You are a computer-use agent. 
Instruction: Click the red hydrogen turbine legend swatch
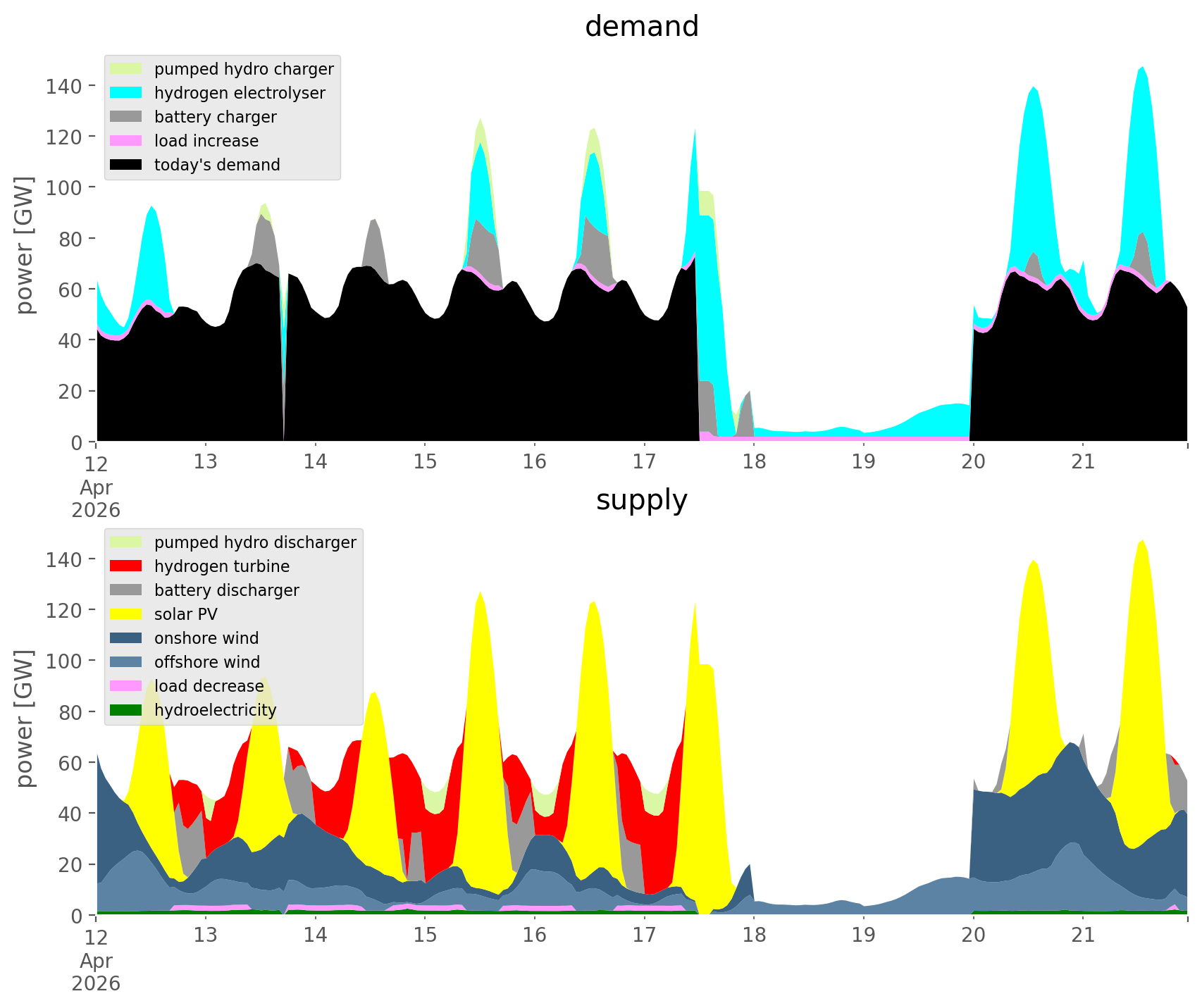coord(126,566)
